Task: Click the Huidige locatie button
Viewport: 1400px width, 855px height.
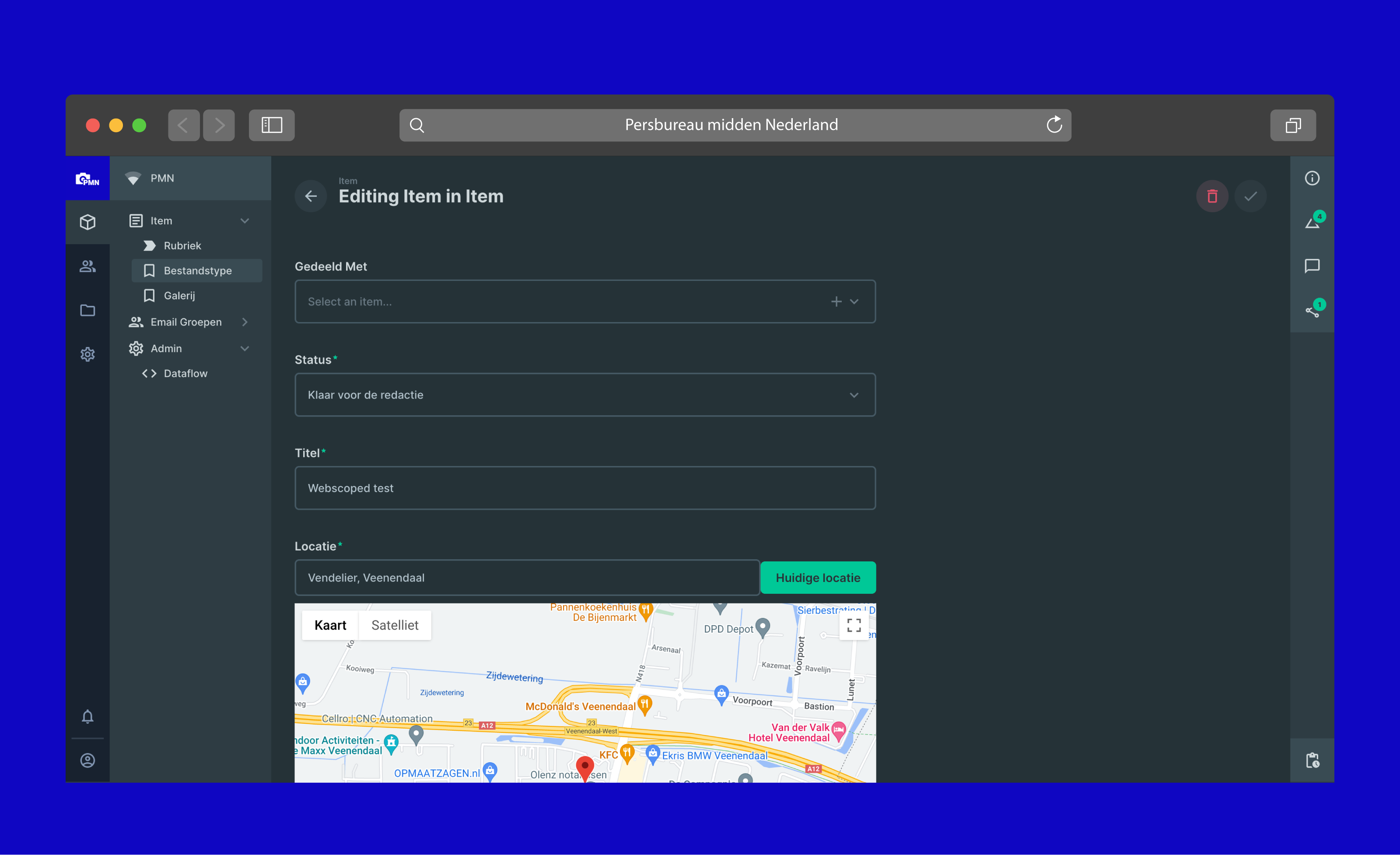Action: (x=818, y=578)
